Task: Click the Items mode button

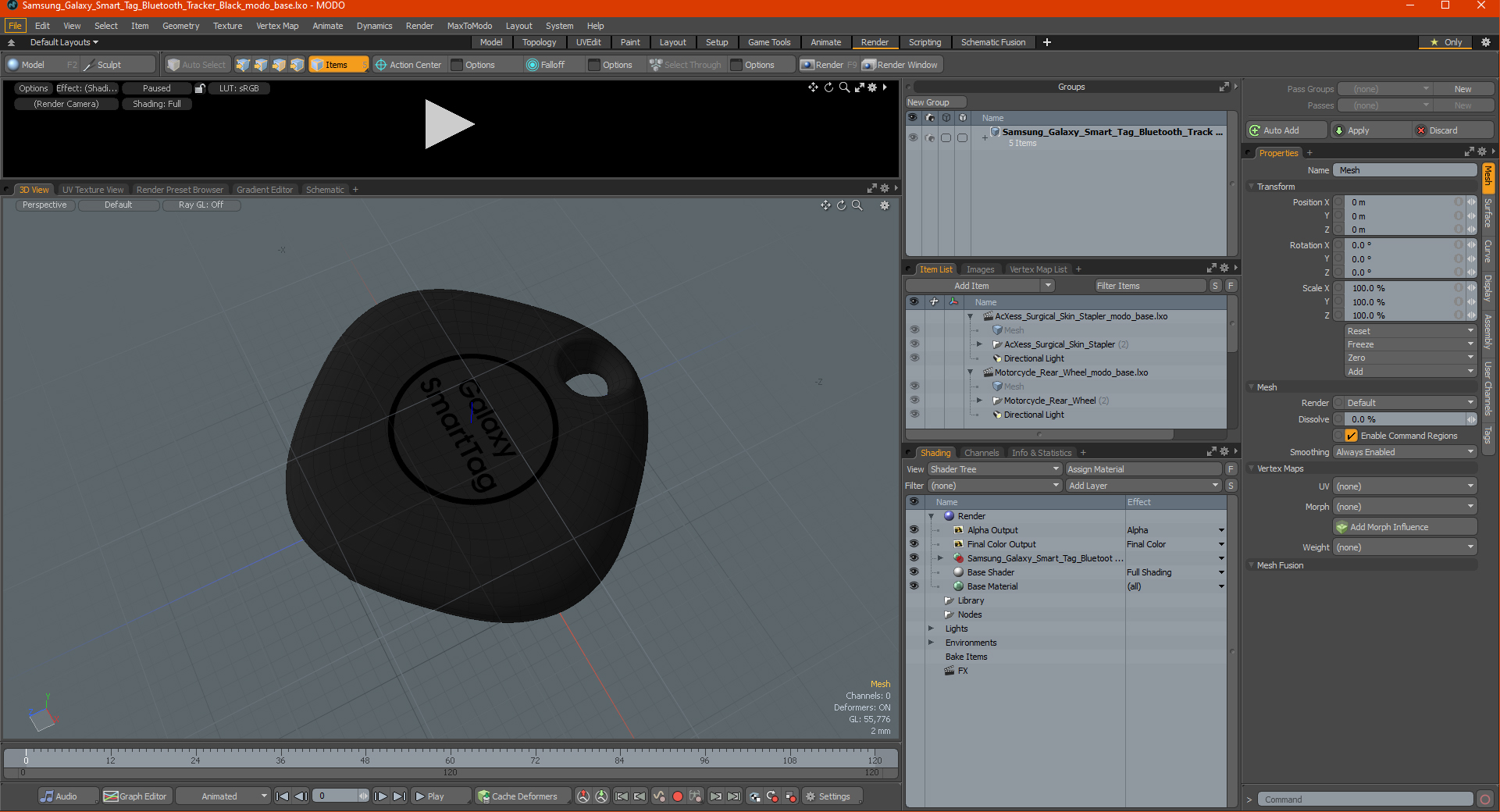Action: click(337, 65)
